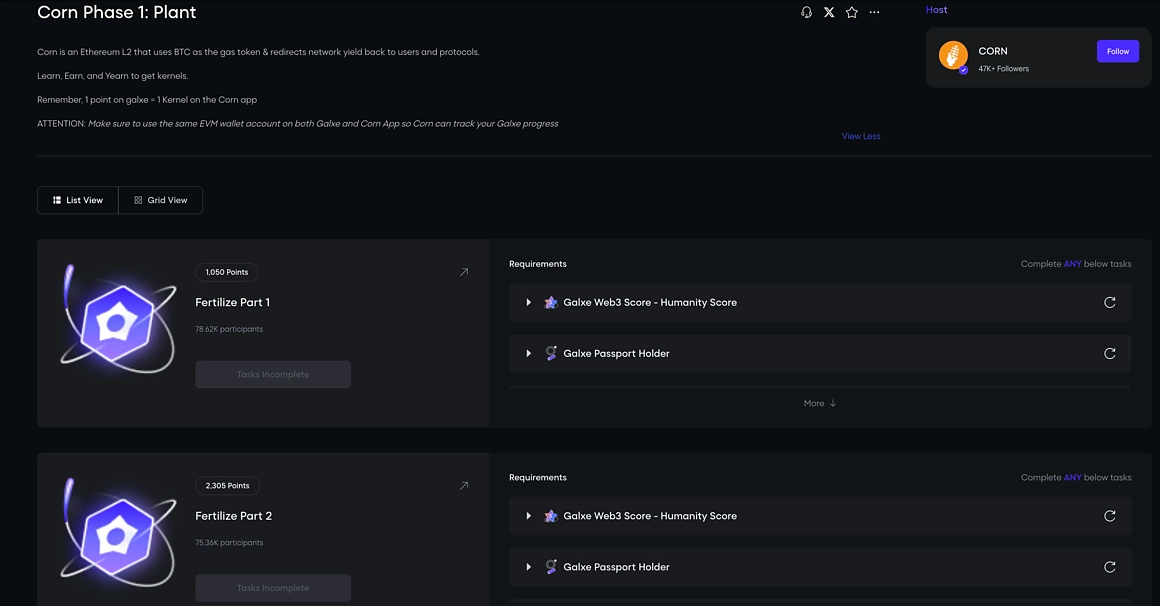This screenshot has width=1160, height=606.
Task: Collapse description with View Less
Action: 861,136
